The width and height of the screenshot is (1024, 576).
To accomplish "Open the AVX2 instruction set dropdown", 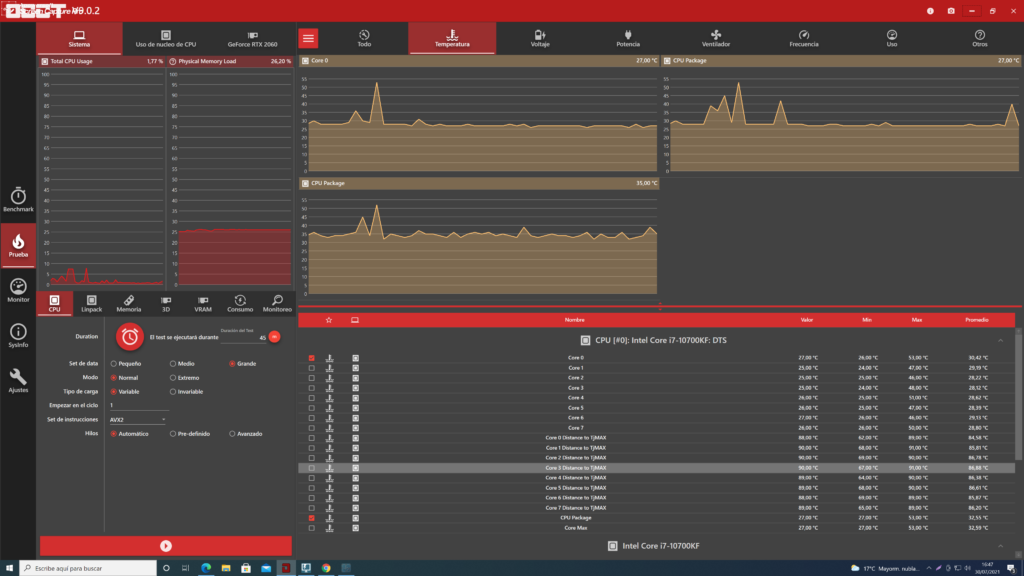I will 138,420.
